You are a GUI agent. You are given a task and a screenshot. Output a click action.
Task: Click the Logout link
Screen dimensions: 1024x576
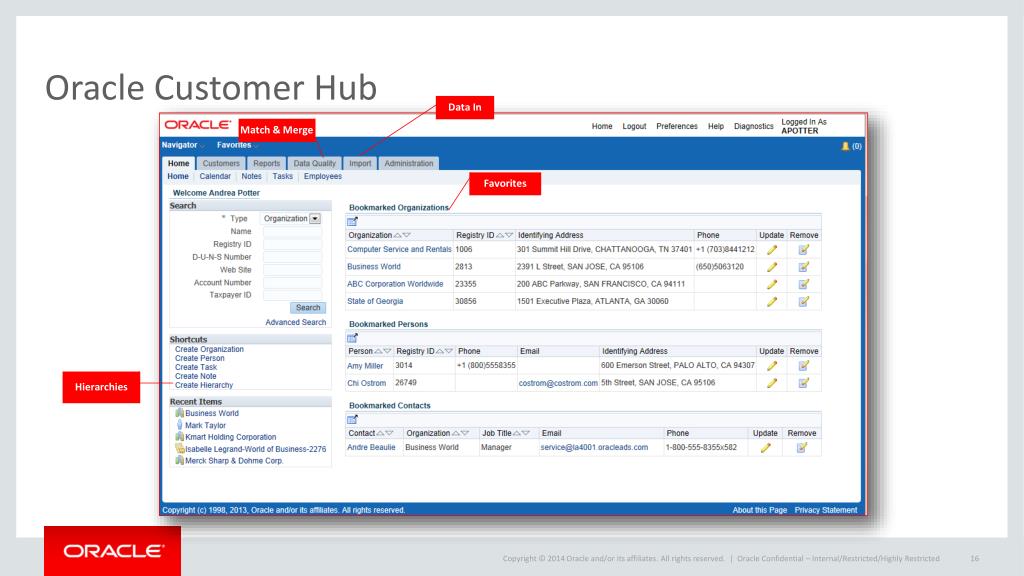tap(634, 126)
